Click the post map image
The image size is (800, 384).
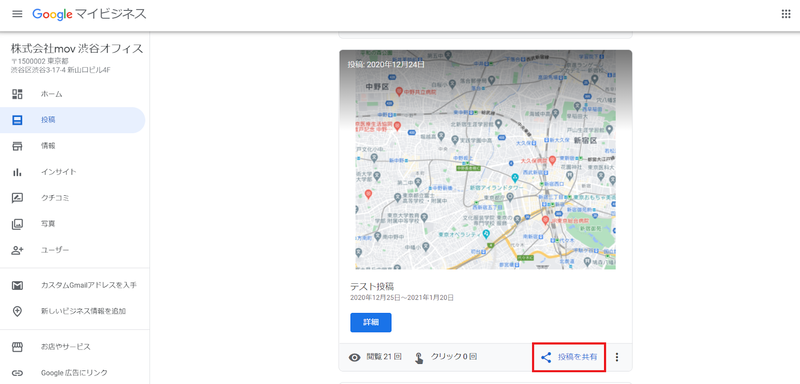486,160
